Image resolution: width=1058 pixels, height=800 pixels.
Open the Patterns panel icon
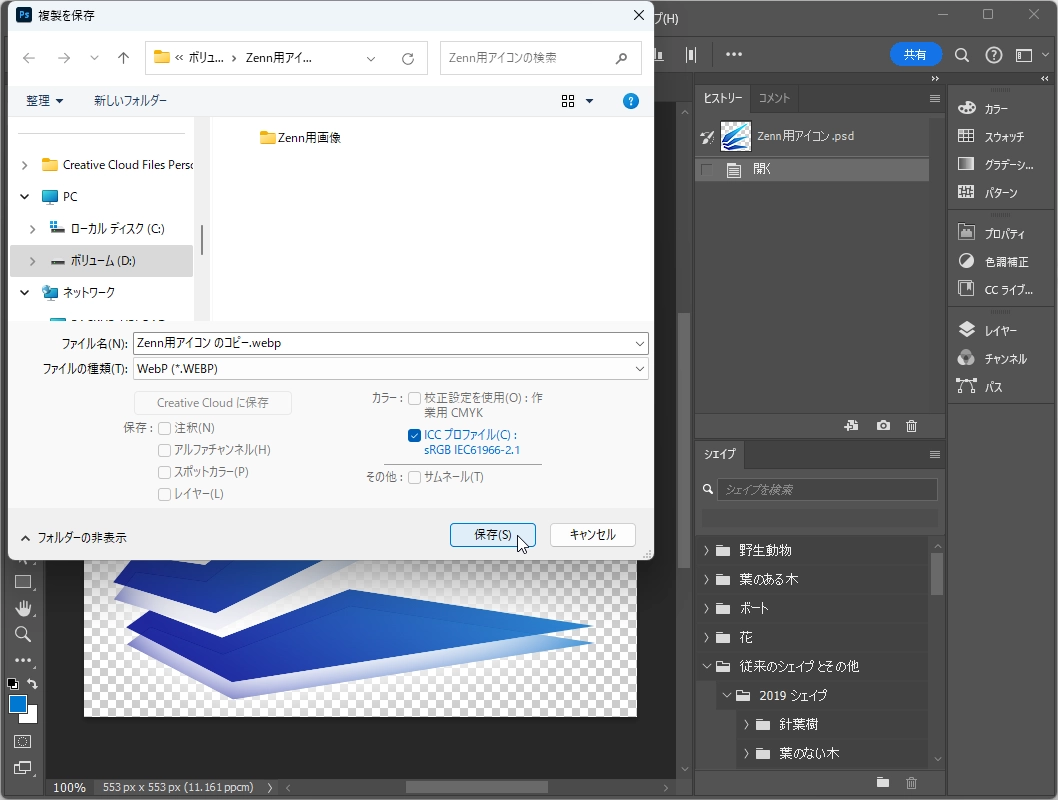pyautogui.click(x=966, y=192)
